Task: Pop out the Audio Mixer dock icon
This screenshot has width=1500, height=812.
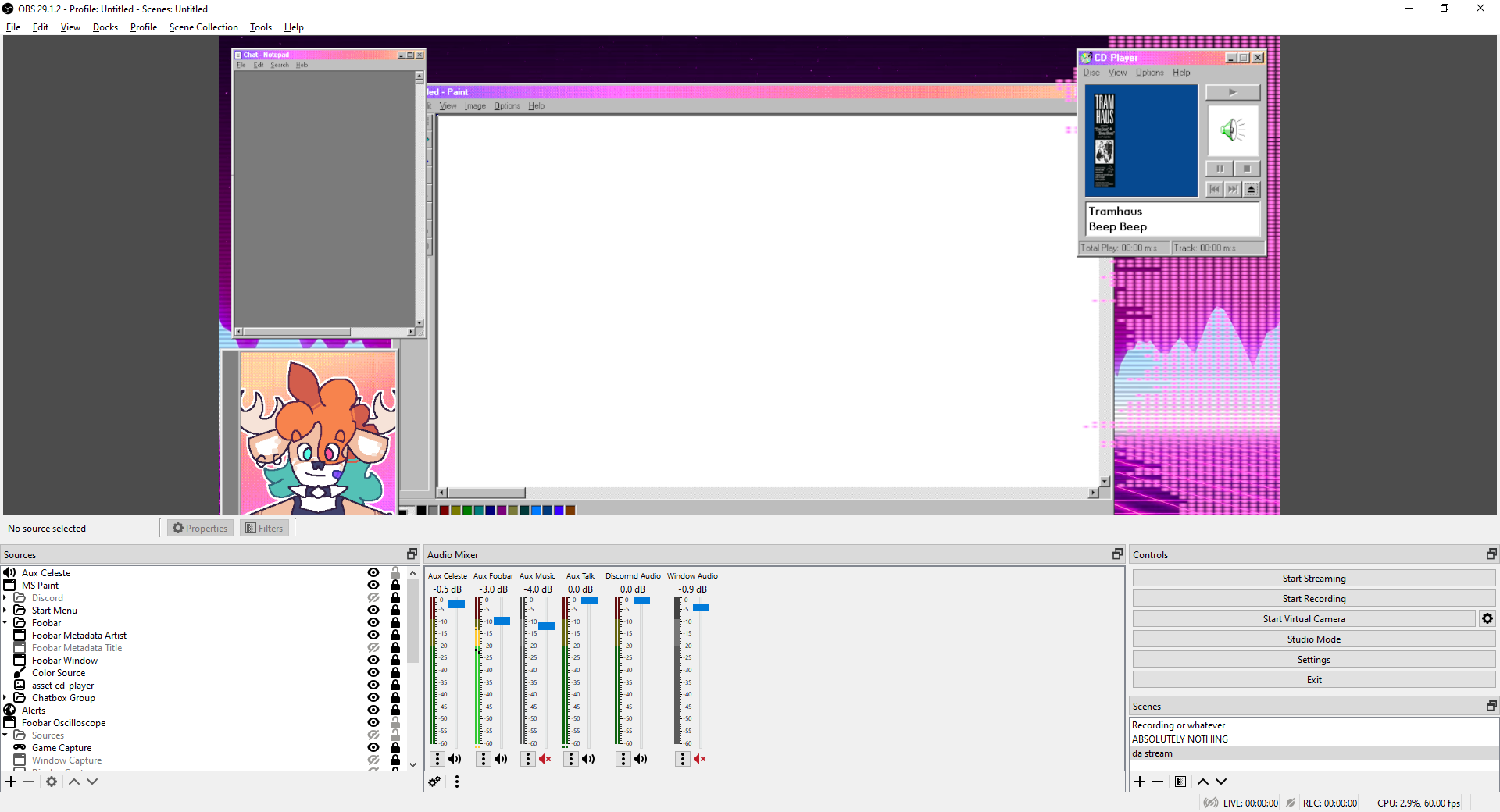Action: 1116,554
